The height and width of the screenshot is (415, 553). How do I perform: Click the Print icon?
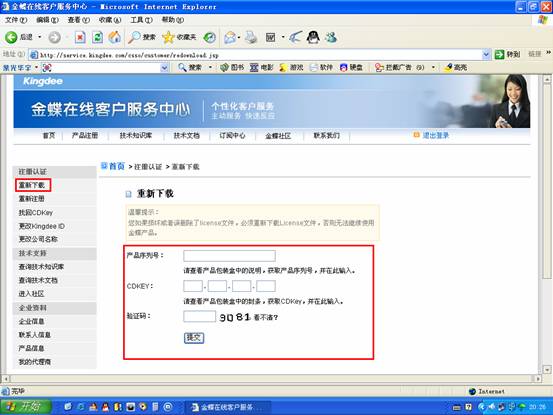(x=251, y=37)
